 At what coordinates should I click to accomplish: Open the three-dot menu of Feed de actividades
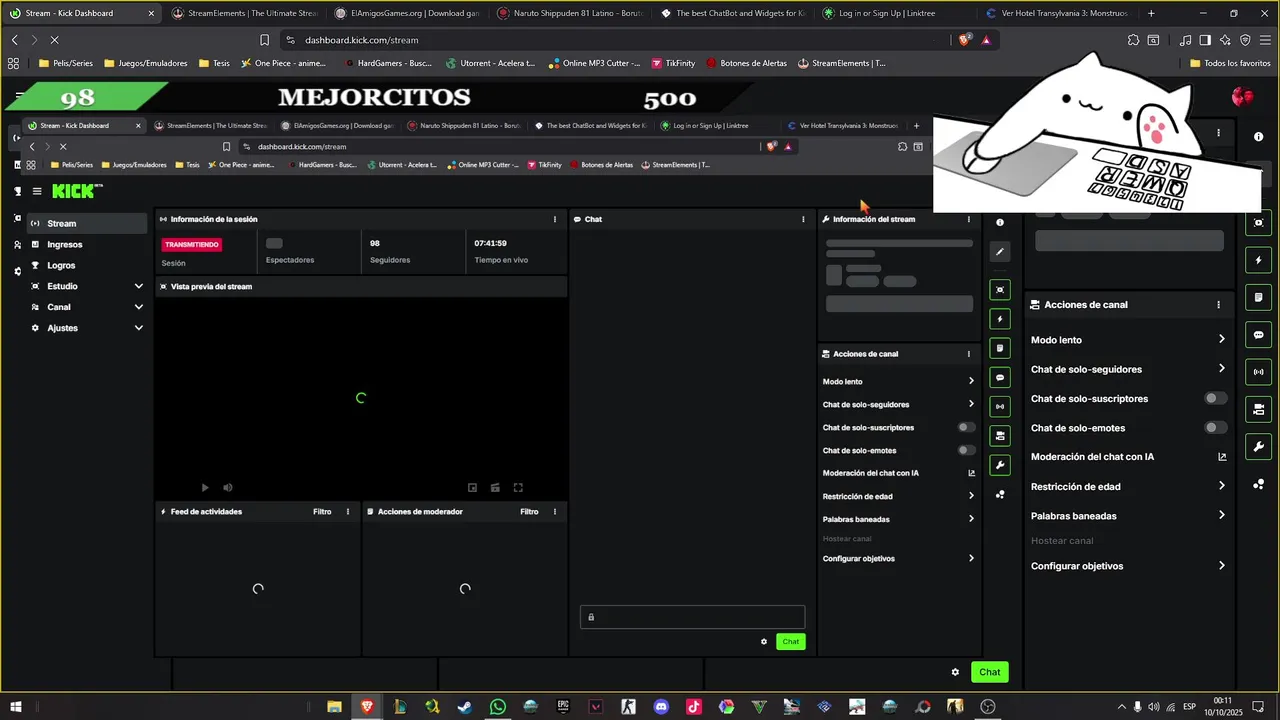click(x=348, y=512)
